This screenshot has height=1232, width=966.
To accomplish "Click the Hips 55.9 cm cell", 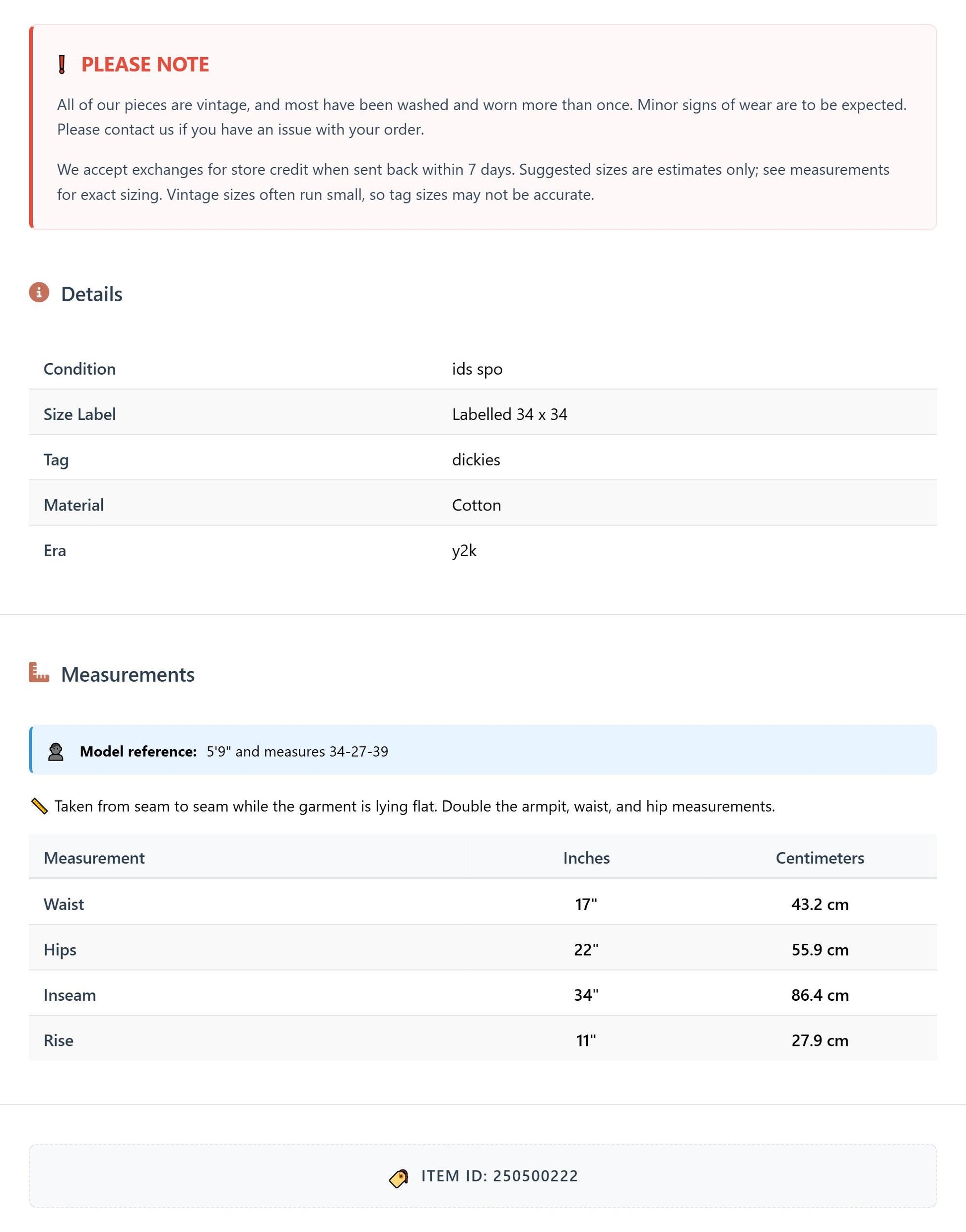I will click(x=820, y=949).
